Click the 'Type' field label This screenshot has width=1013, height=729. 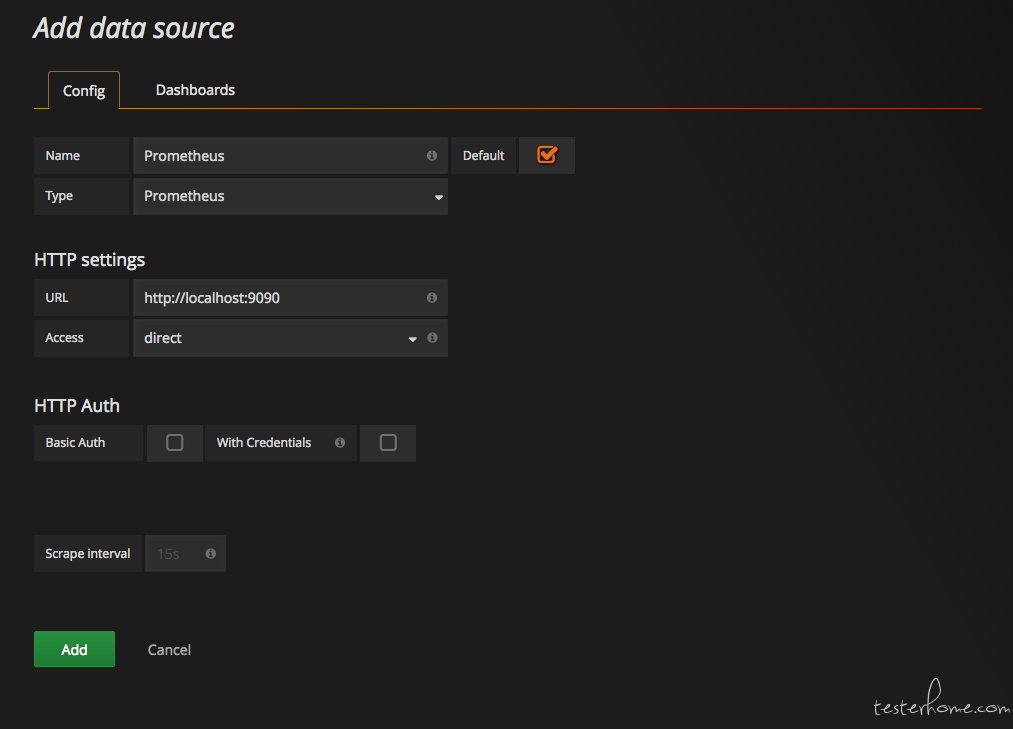pyautogui.click(x=59, y=196)
